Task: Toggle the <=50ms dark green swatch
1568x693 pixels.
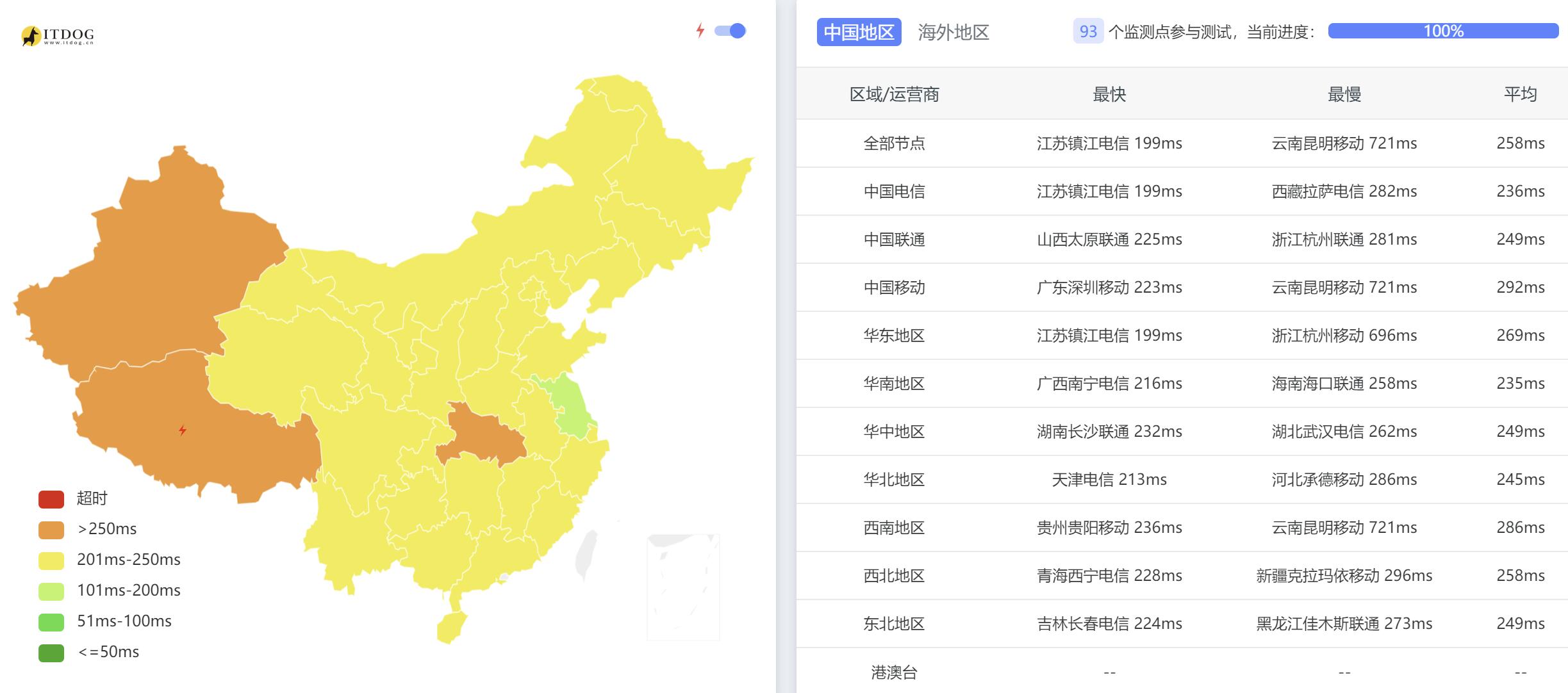Action: pyautogui.click(x=51, y=653)
